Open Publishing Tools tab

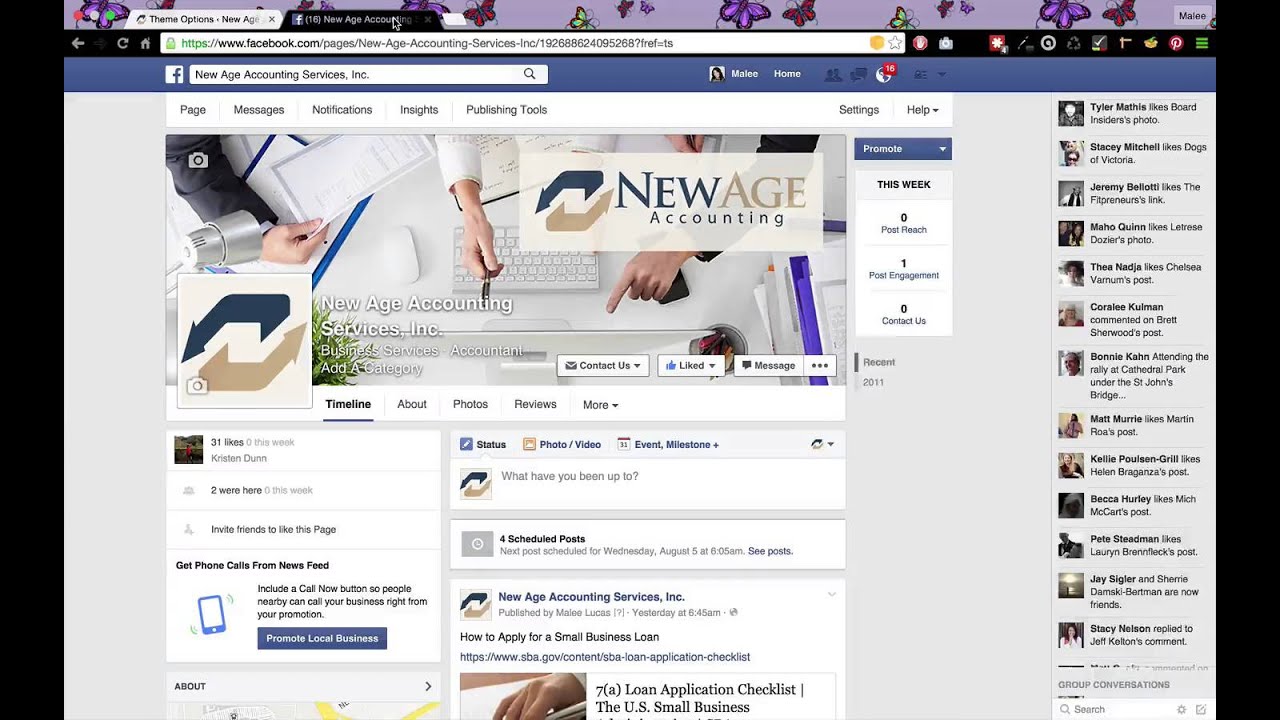506,110
